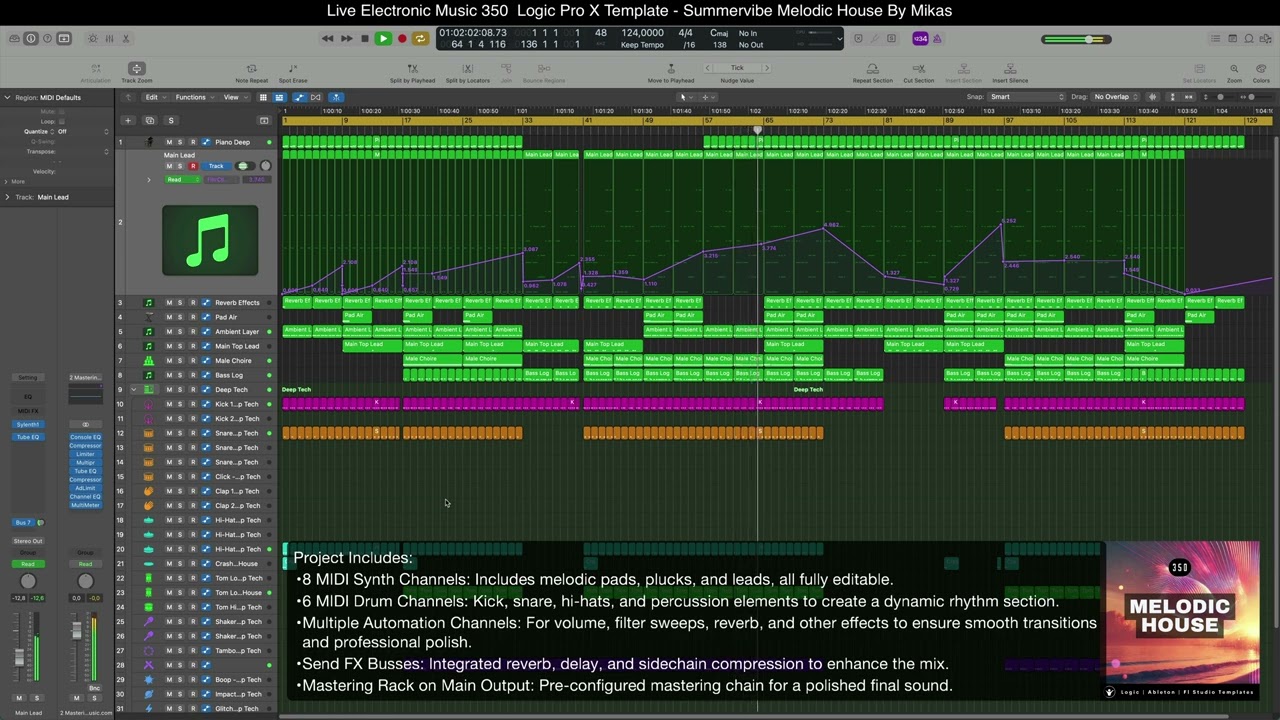
Task: Open the marquee tool selector dropdown
Action: pyautogui.click(x=706, y=97)
